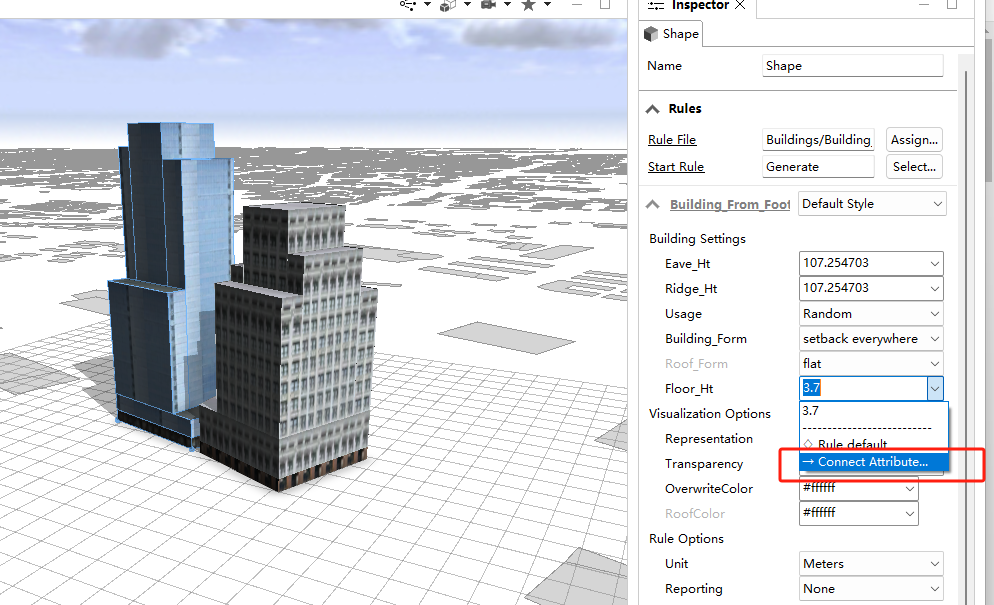
Task: Expand the arrow beside the camera icon
Action: [x=507, y=6]
